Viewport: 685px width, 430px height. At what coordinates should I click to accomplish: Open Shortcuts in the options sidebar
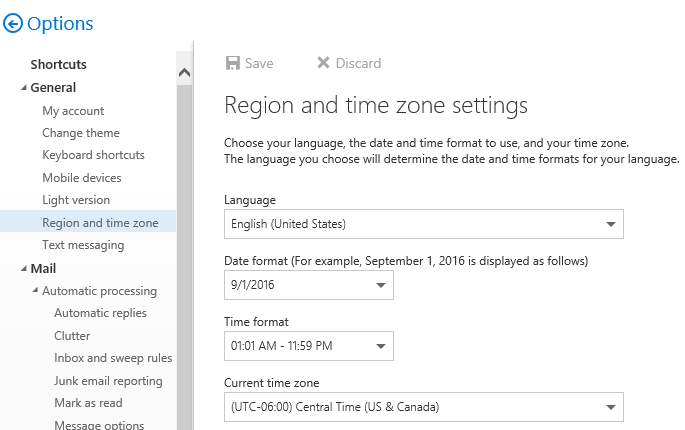(58, 64)
